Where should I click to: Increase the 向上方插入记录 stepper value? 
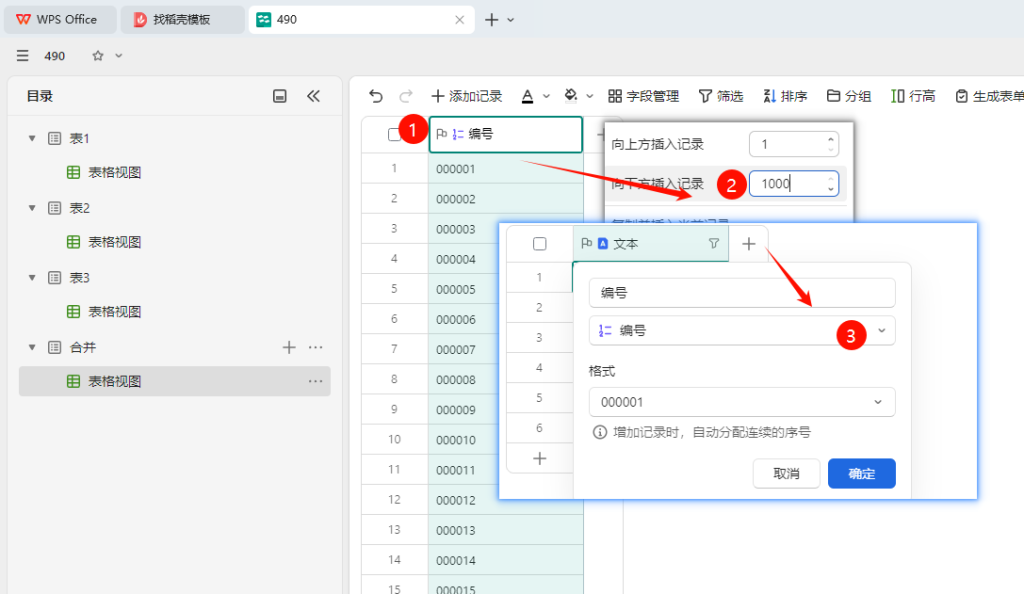pos(831,139)
